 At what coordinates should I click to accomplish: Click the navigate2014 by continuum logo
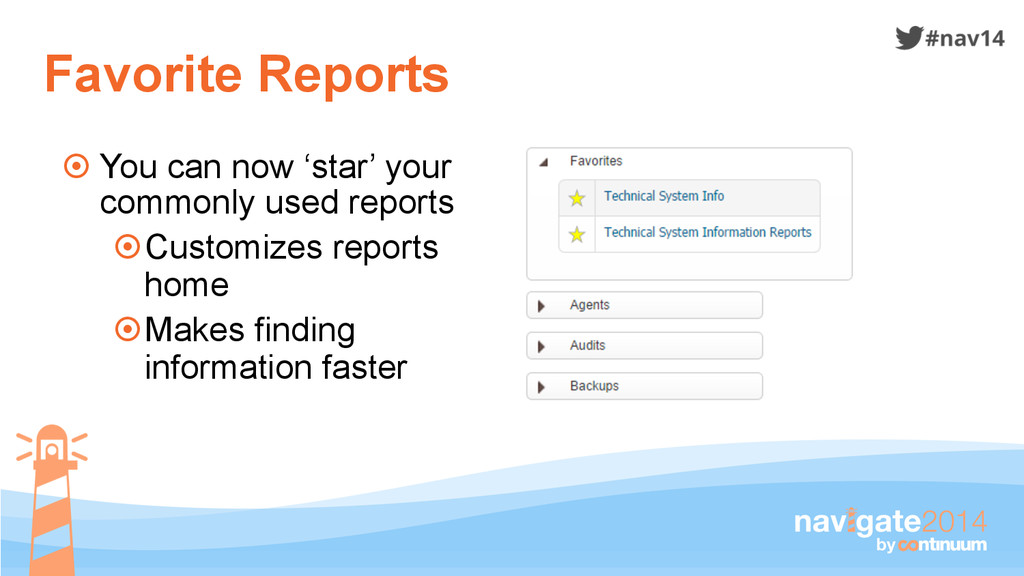(891, 530)
